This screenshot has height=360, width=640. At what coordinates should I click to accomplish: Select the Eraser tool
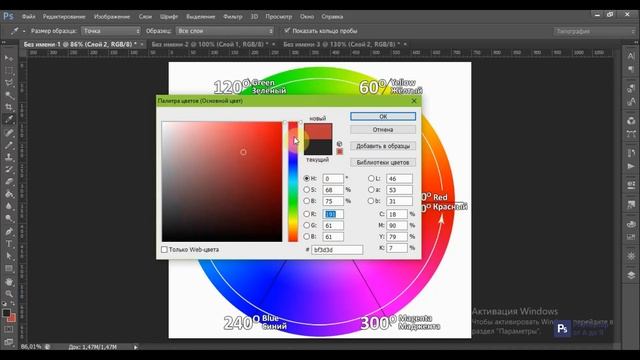click(9, 182)
